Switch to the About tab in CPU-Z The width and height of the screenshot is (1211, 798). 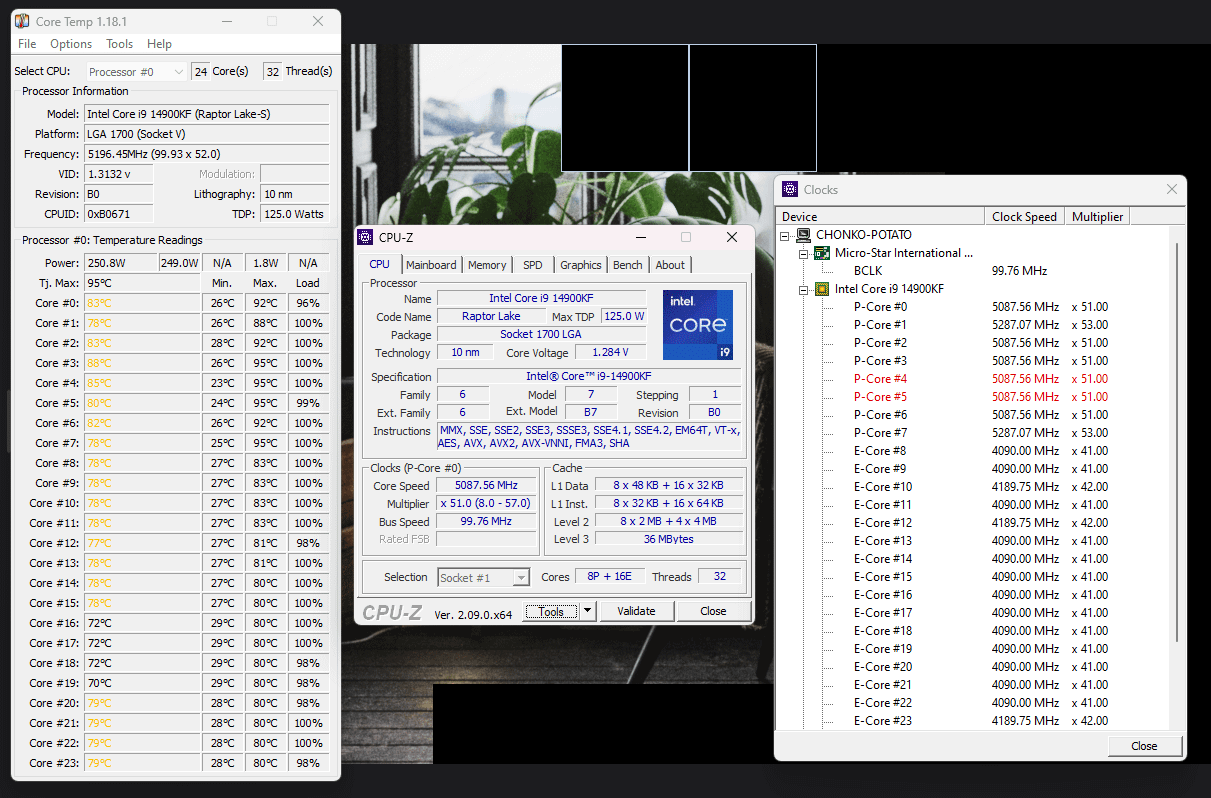[670, 265]
